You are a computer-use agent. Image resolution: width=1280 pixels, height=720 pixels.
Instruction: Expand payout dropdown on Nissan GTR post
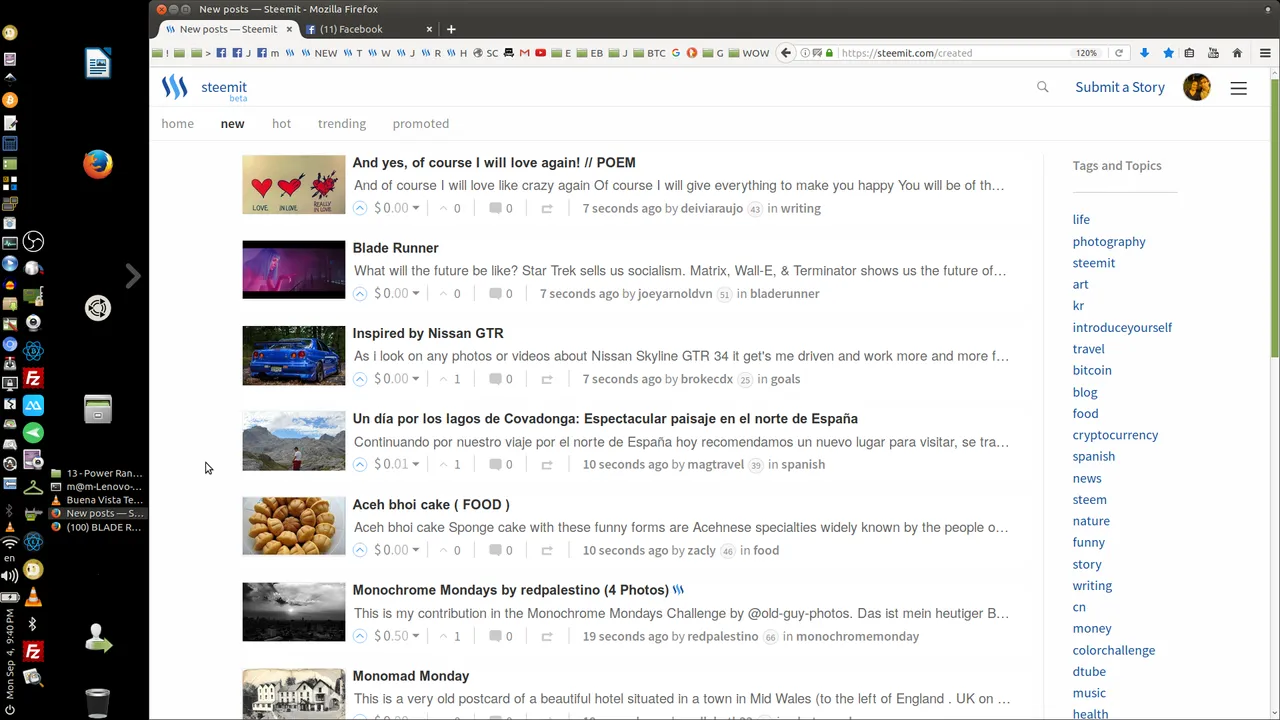point(416,379)
